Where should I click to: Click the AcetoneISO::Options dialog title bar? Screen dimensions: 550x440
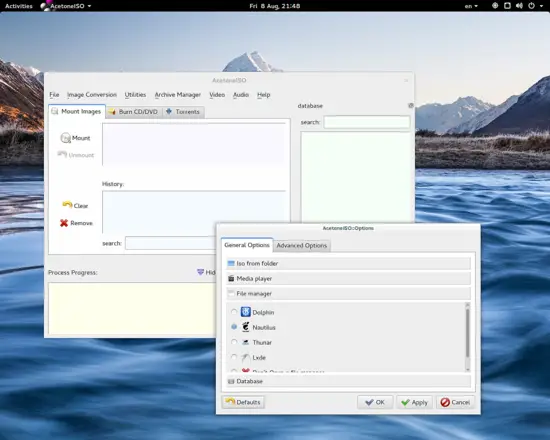(348, 228)
